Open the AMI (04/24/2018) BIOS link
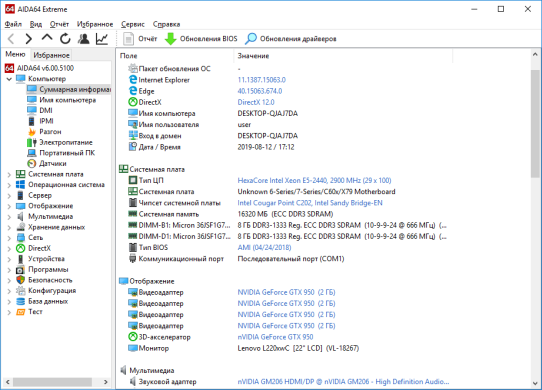 click(264, 248)
